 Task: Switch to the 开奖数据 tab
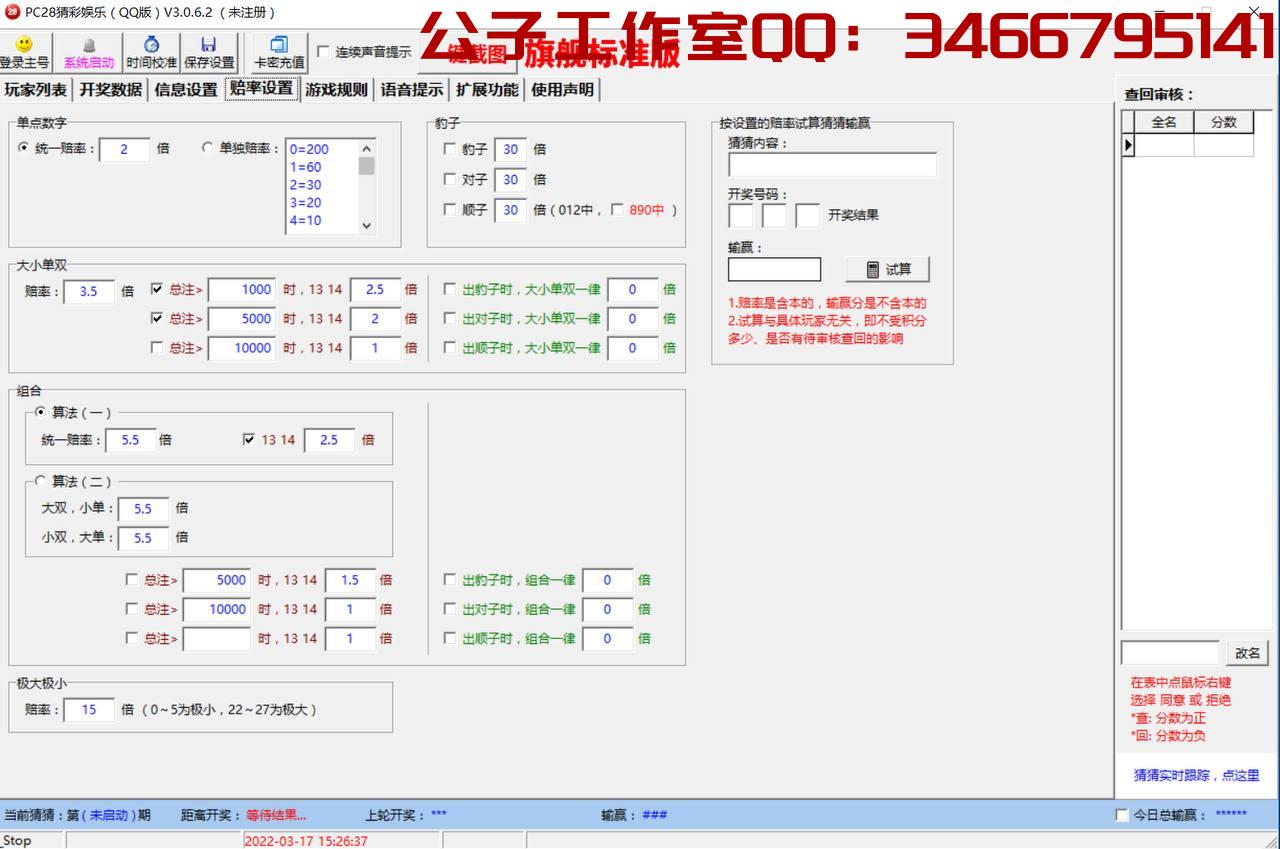(x=111, y=90)
